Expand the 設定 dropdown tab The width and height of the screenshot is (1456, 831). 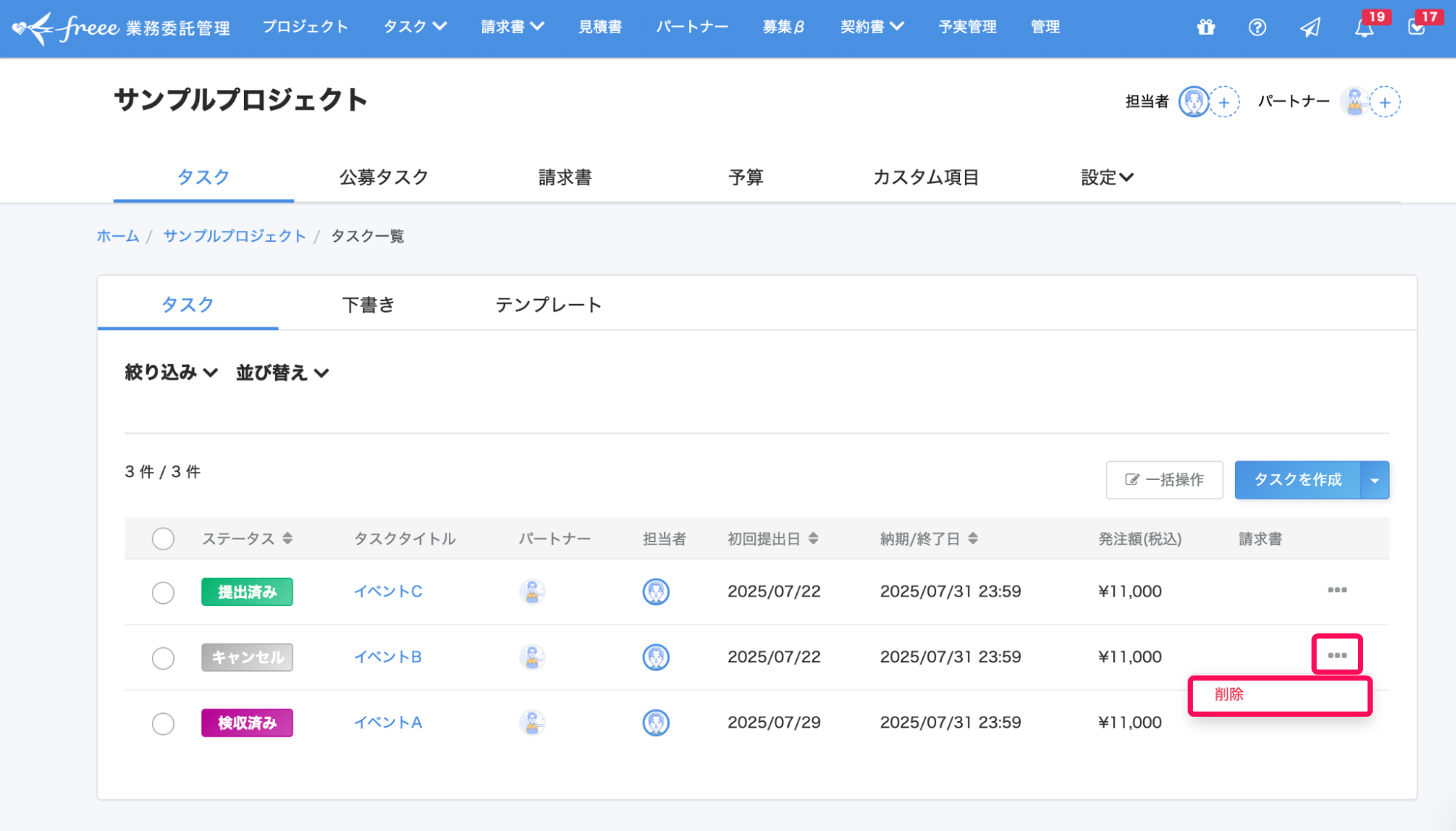(1107, 177)
